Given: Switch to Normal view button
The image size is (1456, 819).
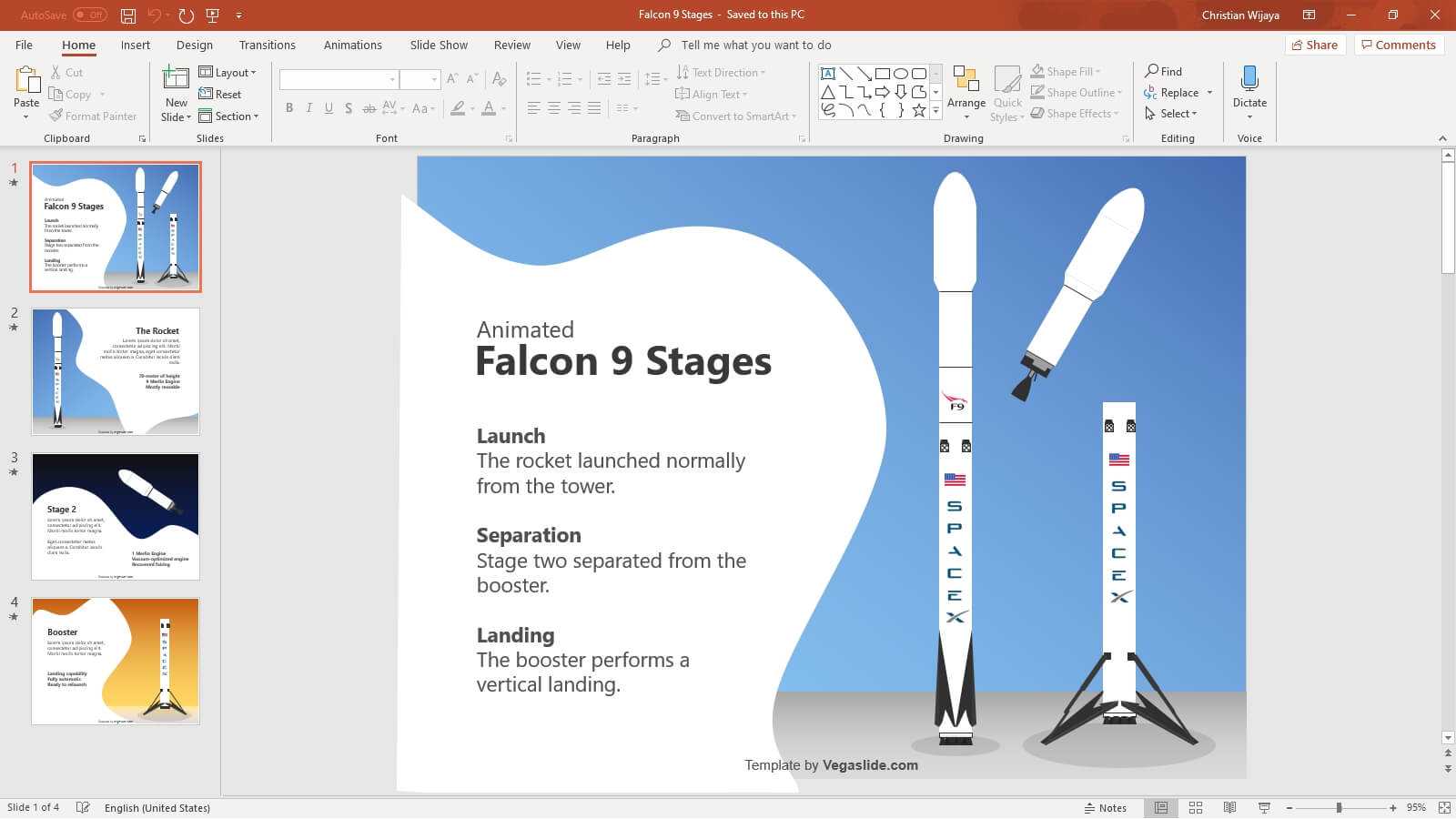Looking at the screenshot, I should point(1161,807).
